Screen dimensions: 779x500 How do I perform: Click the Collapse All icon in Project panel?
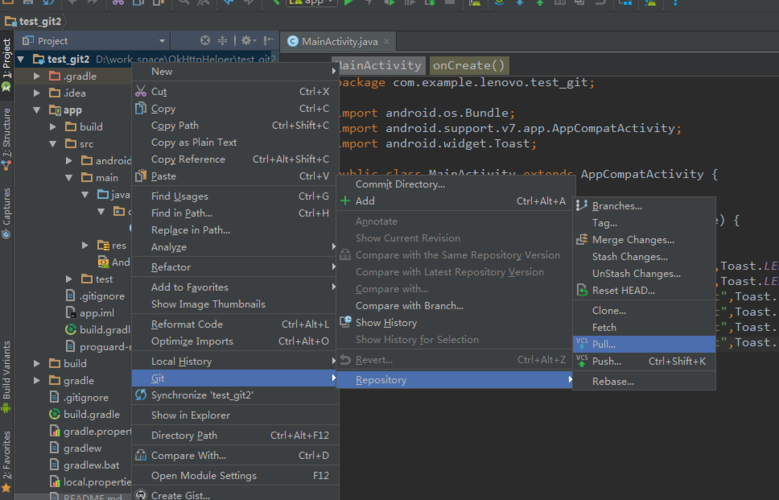pyautogui.click(x=222, y=41)
